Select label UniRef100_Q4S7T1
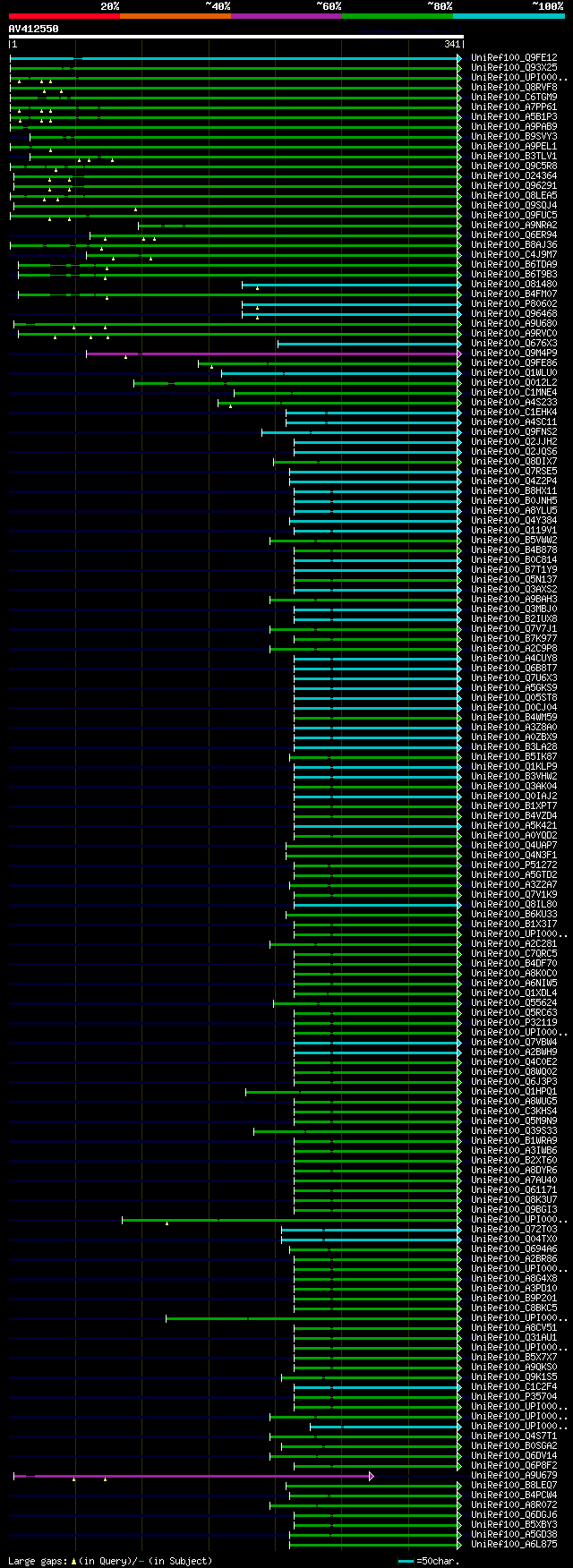This screenshot has width=573, height=1568. point(514,1436)
